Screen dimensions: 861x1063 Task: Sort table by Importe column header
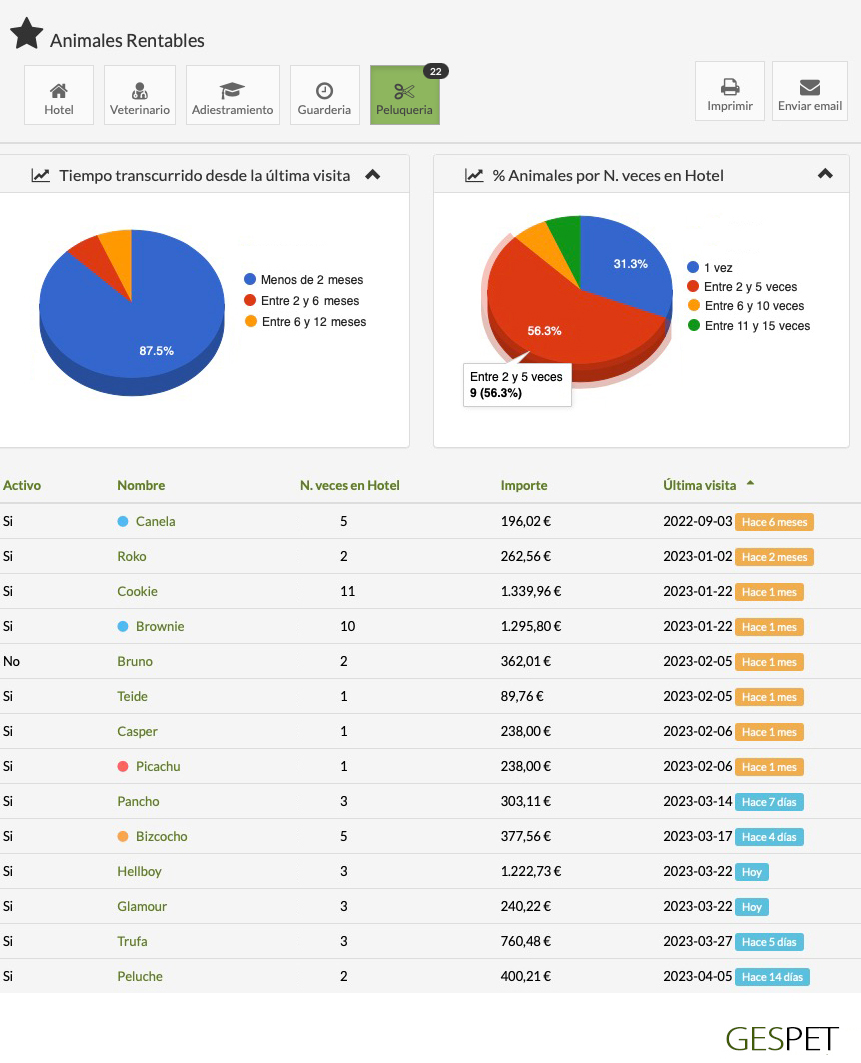click(524, 485)
